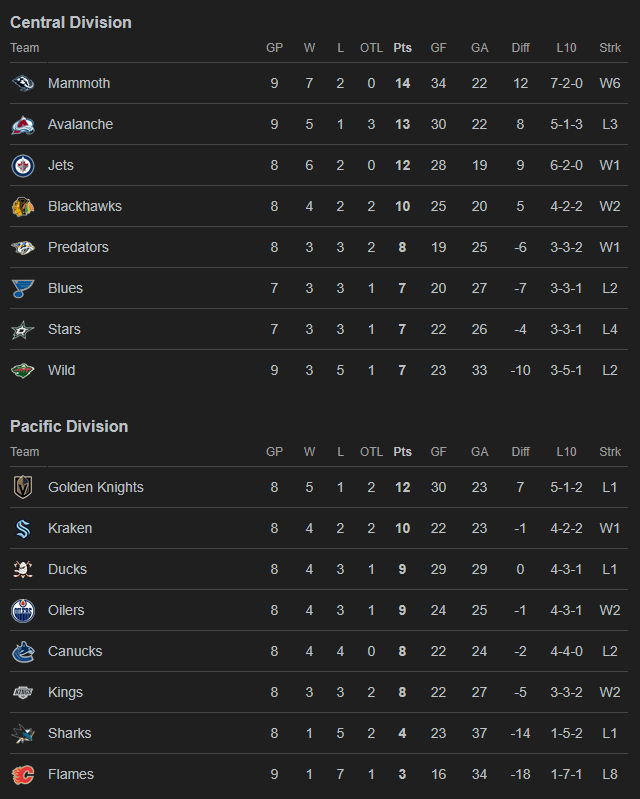This screenshot has height=799, width=640.
Task: Click the Pacific Division heading
Action: pos(69,426)
